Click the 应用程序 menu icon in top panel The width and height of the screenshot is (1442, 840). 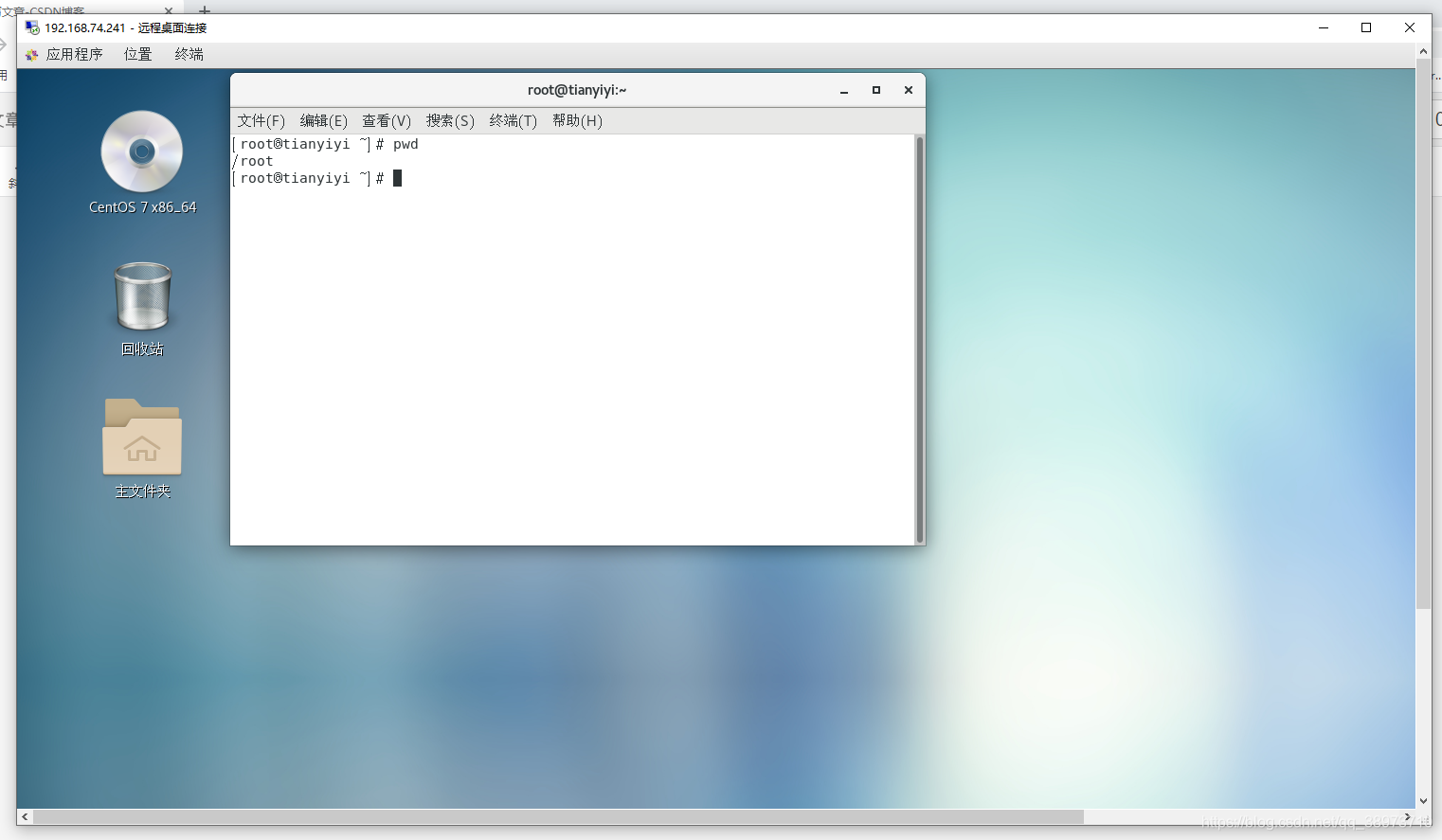(31, 55)
